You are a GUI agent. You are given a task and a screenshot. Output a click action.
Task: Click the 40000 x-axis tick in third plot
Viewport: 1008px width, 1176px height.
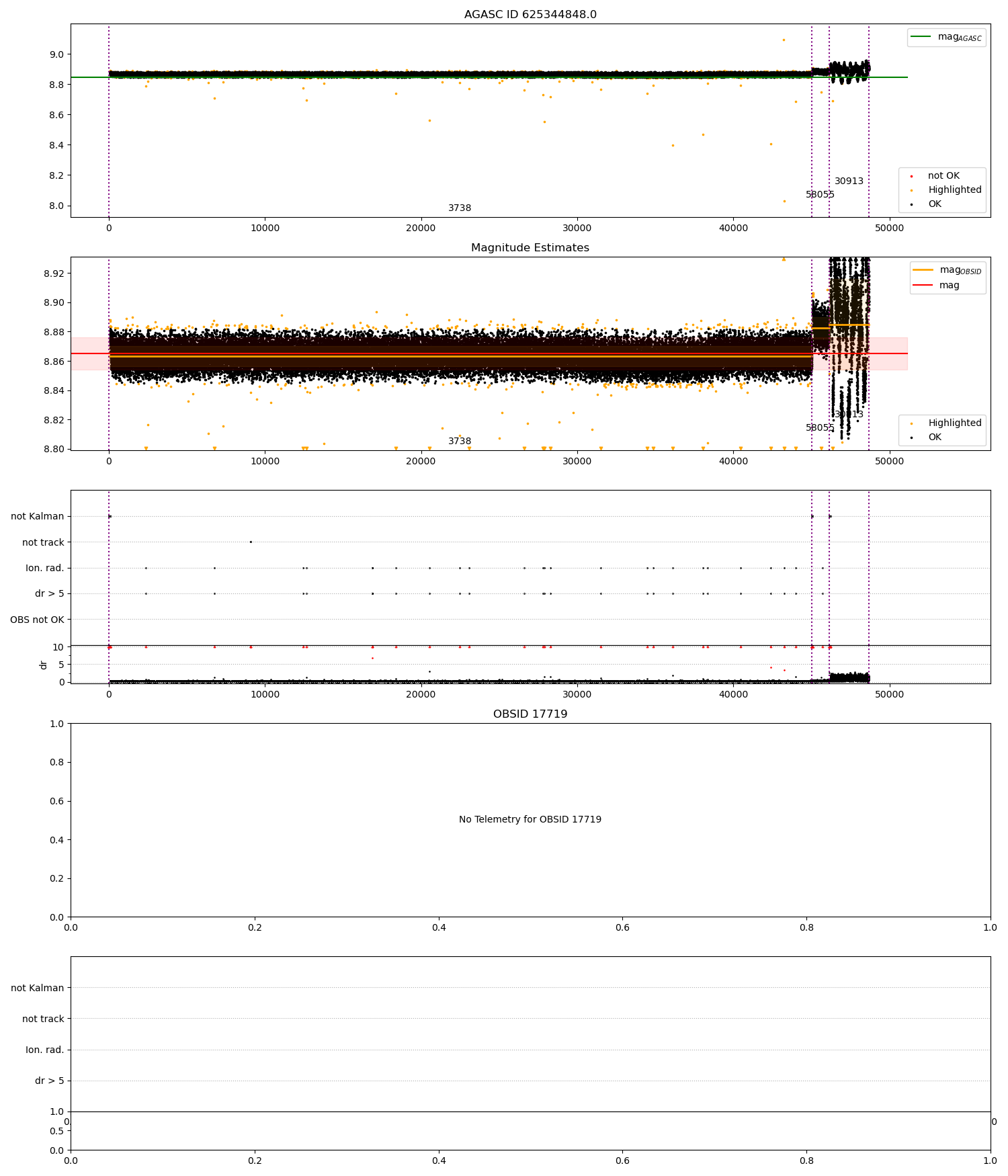tap(733, 694)
